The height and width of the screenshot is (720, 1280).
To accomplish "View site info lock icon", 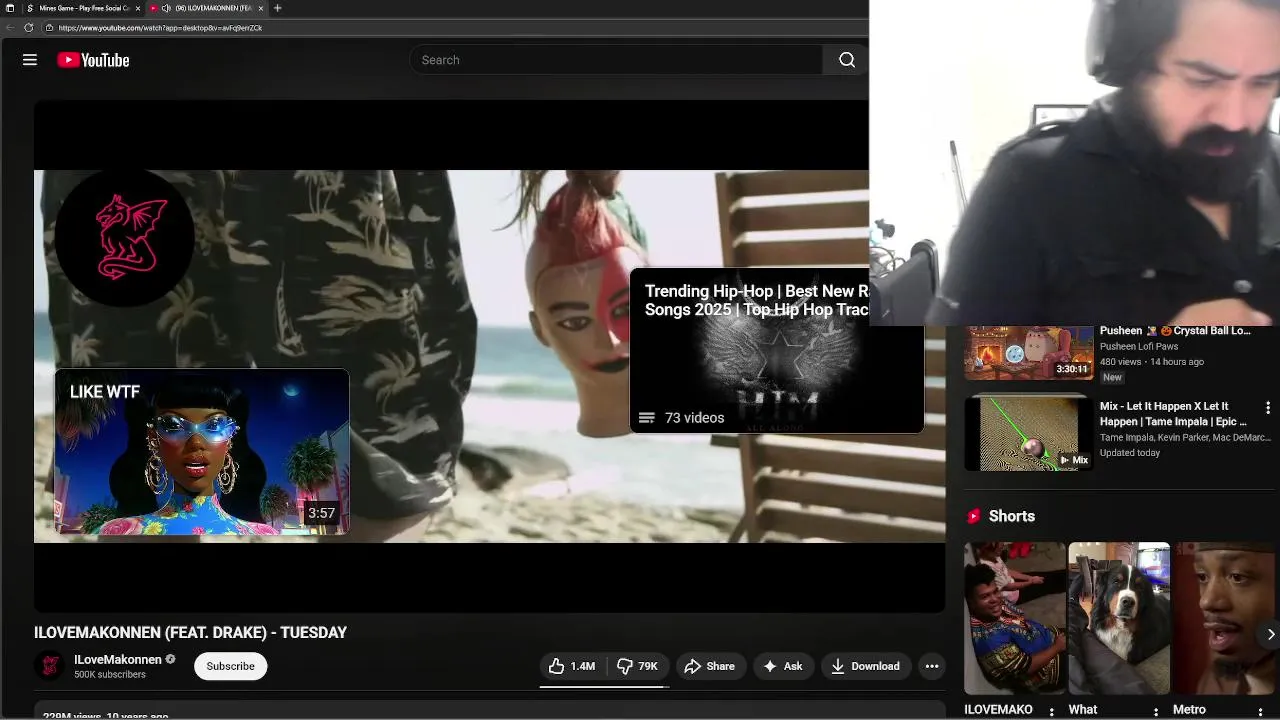I will 50,28.
